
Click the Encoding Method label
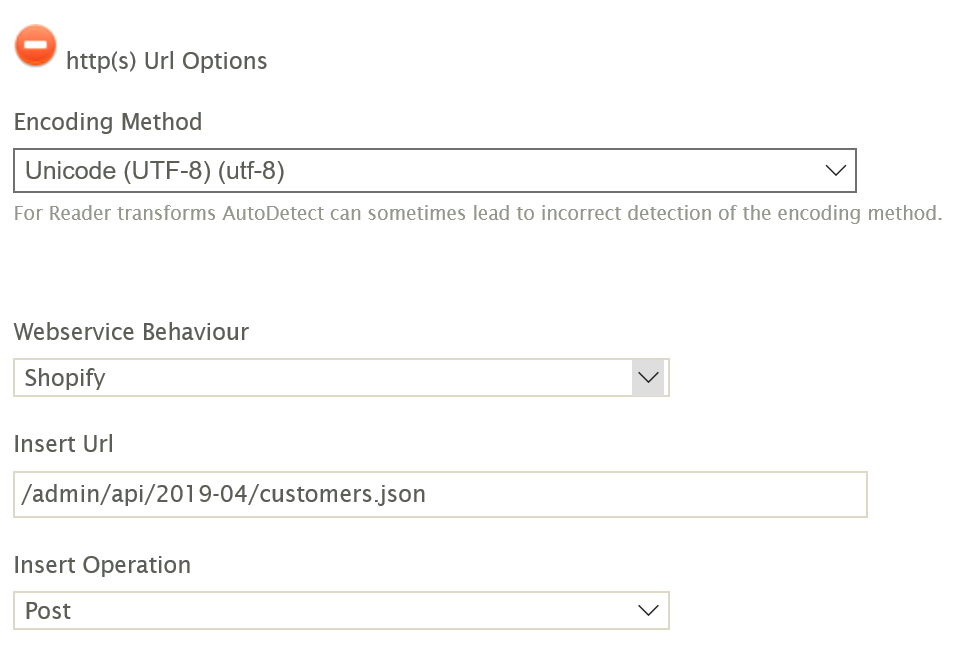tap(108, 122)
